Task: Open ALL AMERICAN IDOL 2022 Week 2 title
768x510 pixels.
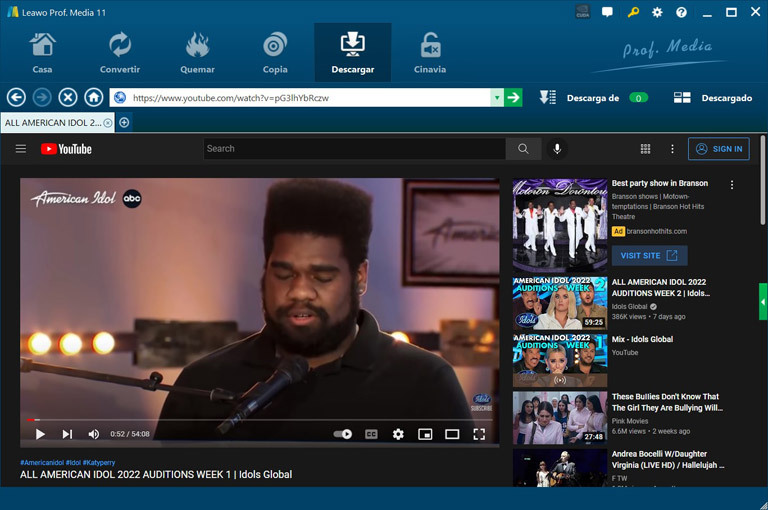Action: coord(660,288)
